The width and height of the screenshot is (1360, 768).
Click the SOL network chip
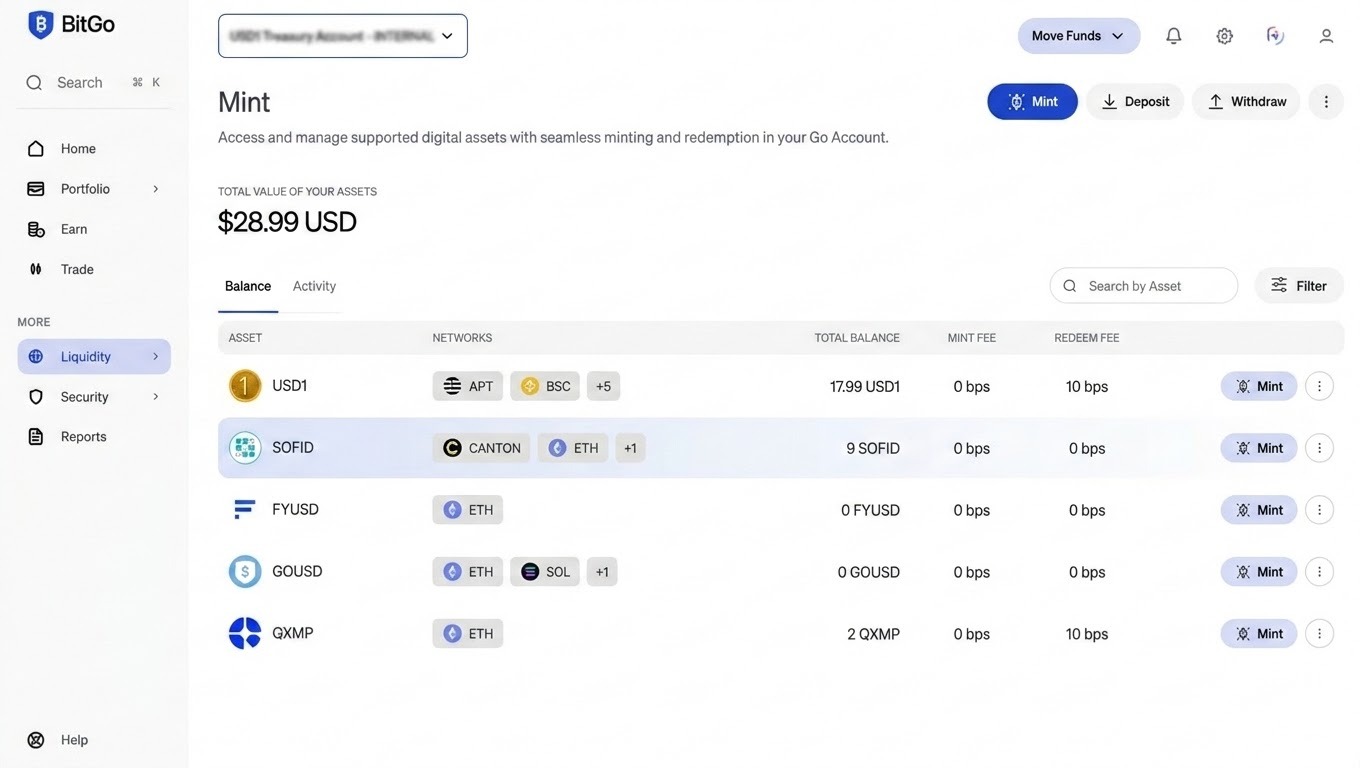(545, 572)
